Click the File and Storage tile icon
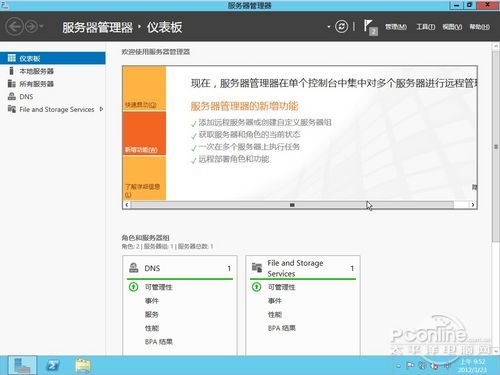Screen dimensions: 500x375 click(257, 268)
